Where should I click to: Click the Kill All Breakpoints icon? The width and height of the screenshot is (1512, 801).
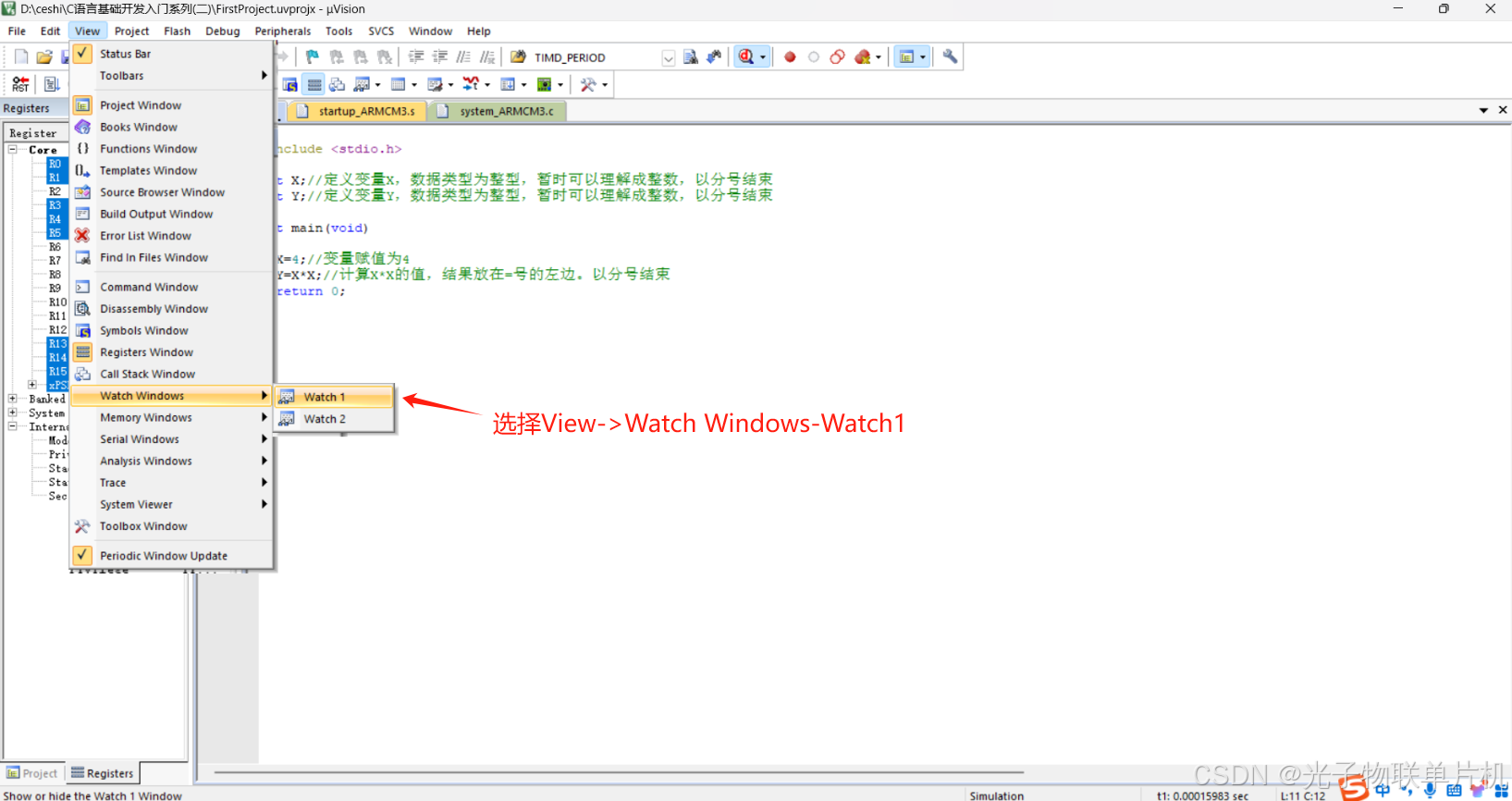click(863, 57)
